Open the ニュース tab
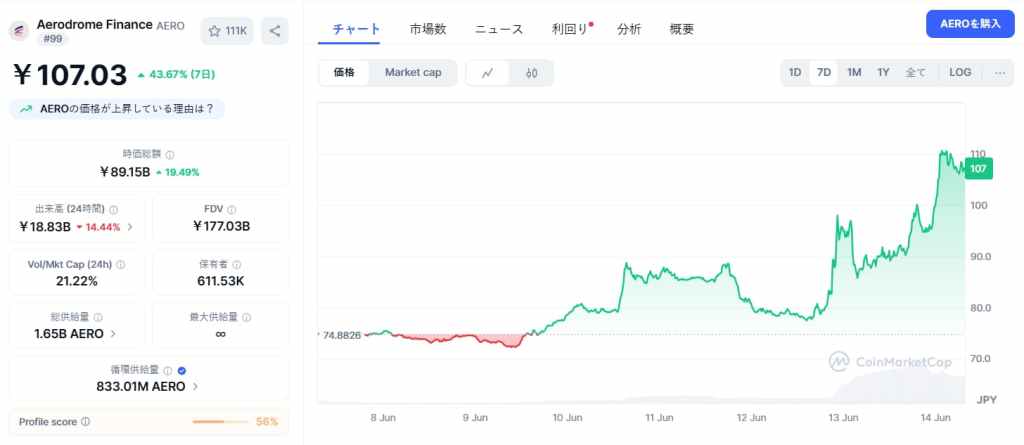This screenshot has width=1024, height=445. 499,29
